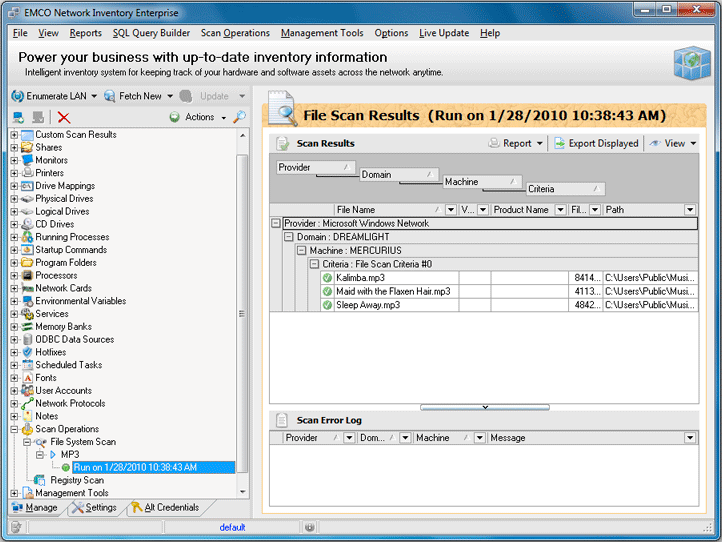Open the Actions button menu
722x542 pixels.
point(198,117)
